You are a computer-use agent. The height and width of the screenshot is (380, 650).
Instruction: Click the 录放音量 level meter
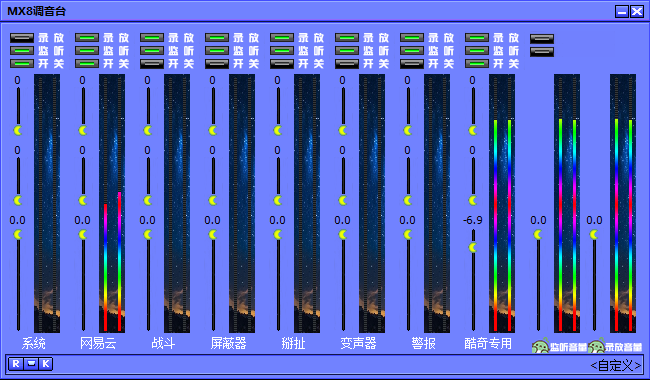click(x=623, y=203)
